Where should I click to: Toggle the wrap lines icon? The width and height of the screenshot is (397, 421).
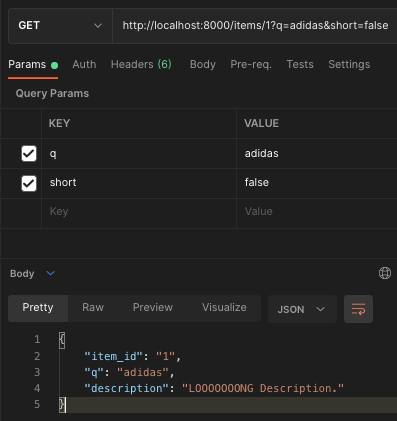[x=358, y=309]
